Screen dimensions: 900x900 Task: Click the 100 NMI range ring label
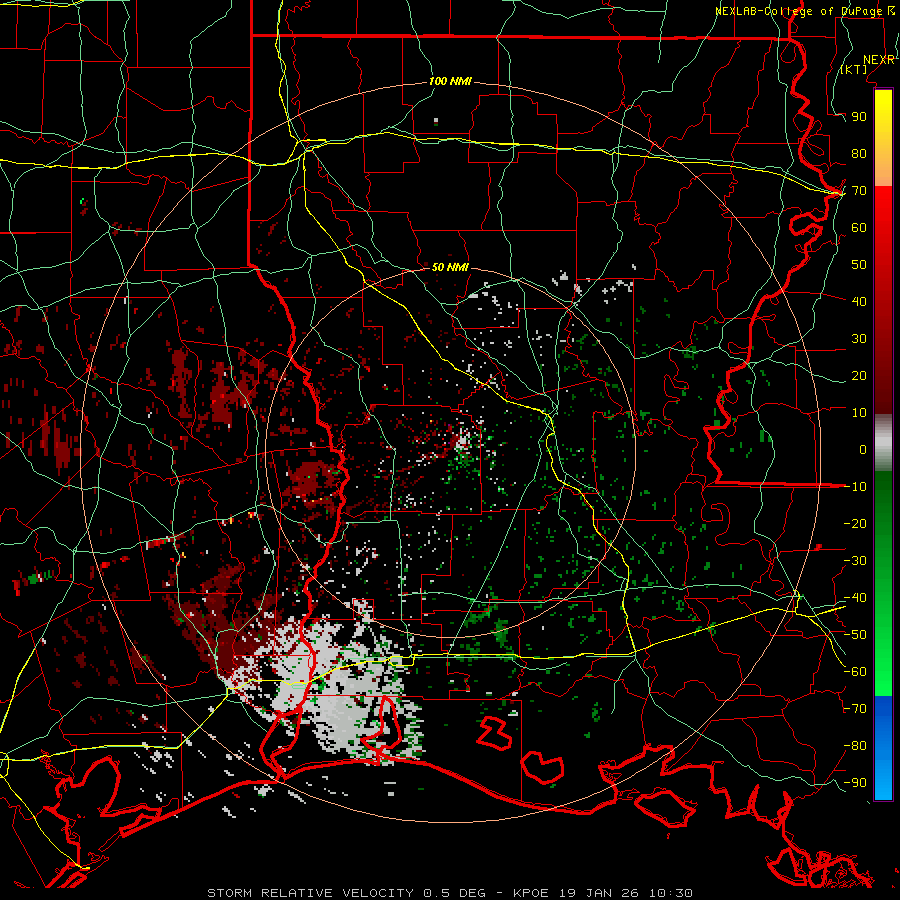click(x=450, y=81)
